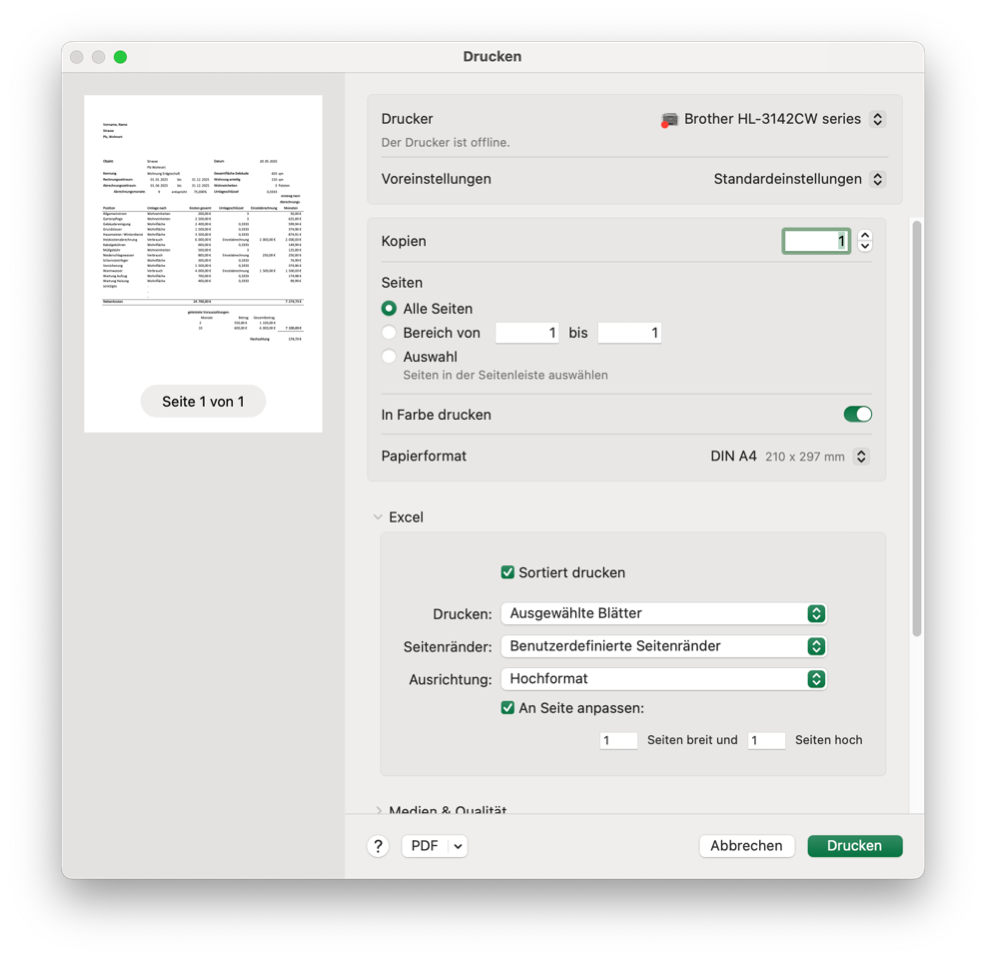The height and width of the screenshot is (960, 986).
Task: Select the Bereich von radio button
Action: (x=389, y=333)
